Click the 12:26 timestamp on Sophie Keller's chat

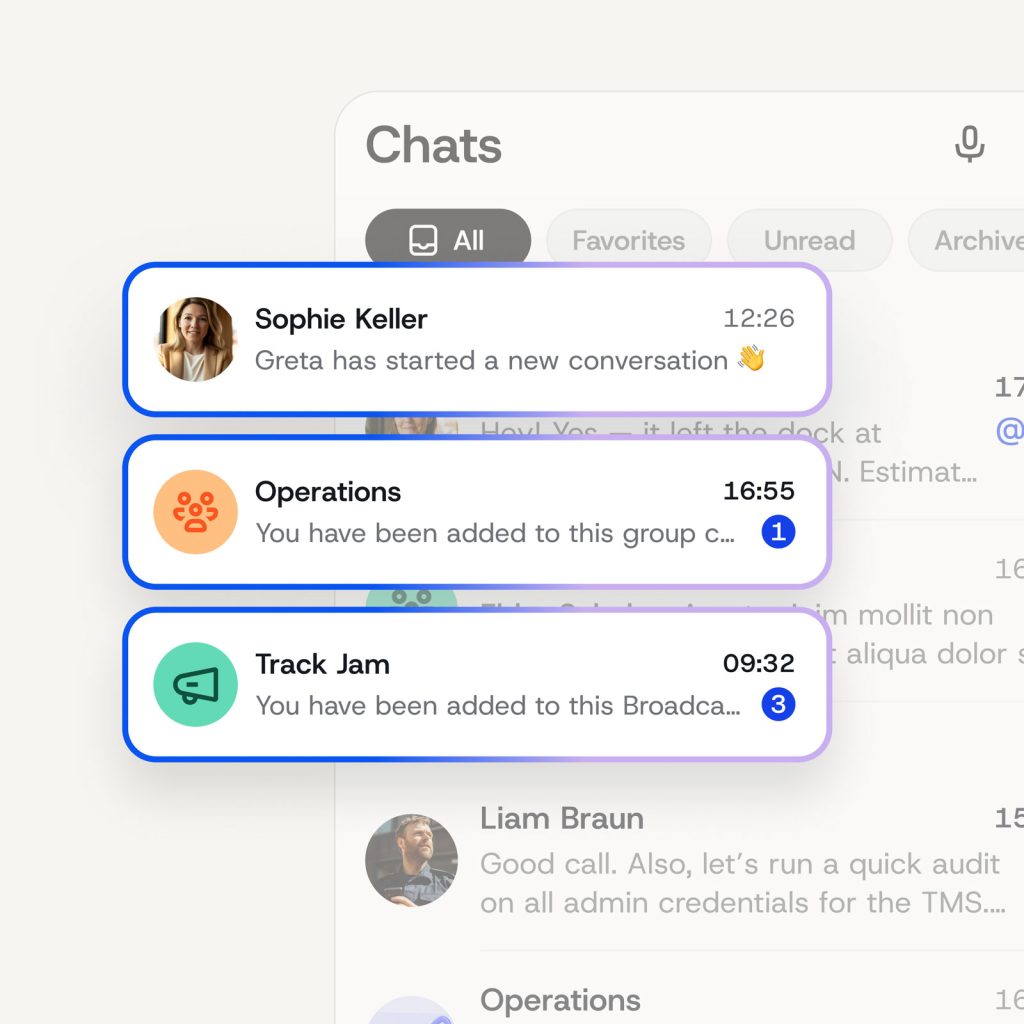click(762, 318)
